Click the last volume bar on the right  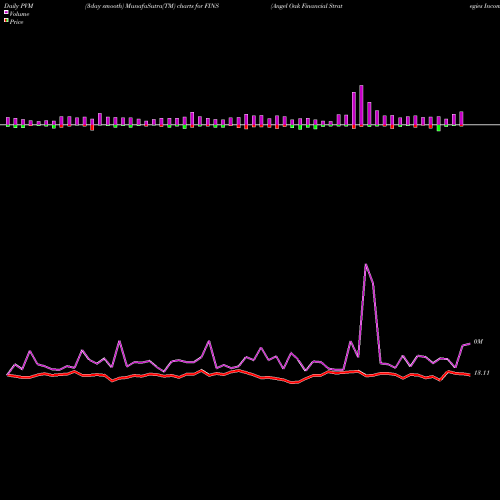461,119
